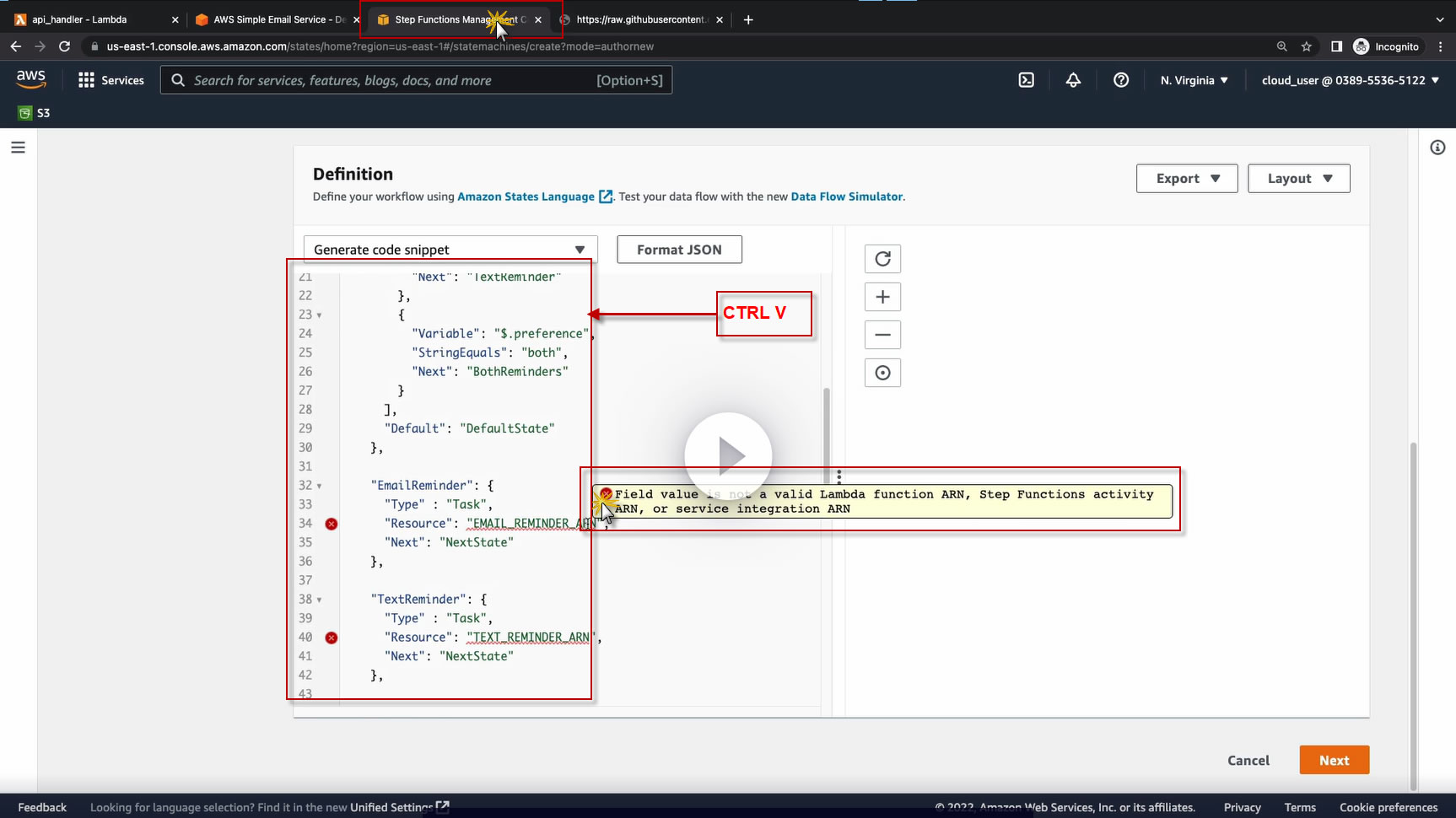Viewport: 1456px width, 818px height.
Task: Open the AWS help menu
Action: click(1121, 80)
